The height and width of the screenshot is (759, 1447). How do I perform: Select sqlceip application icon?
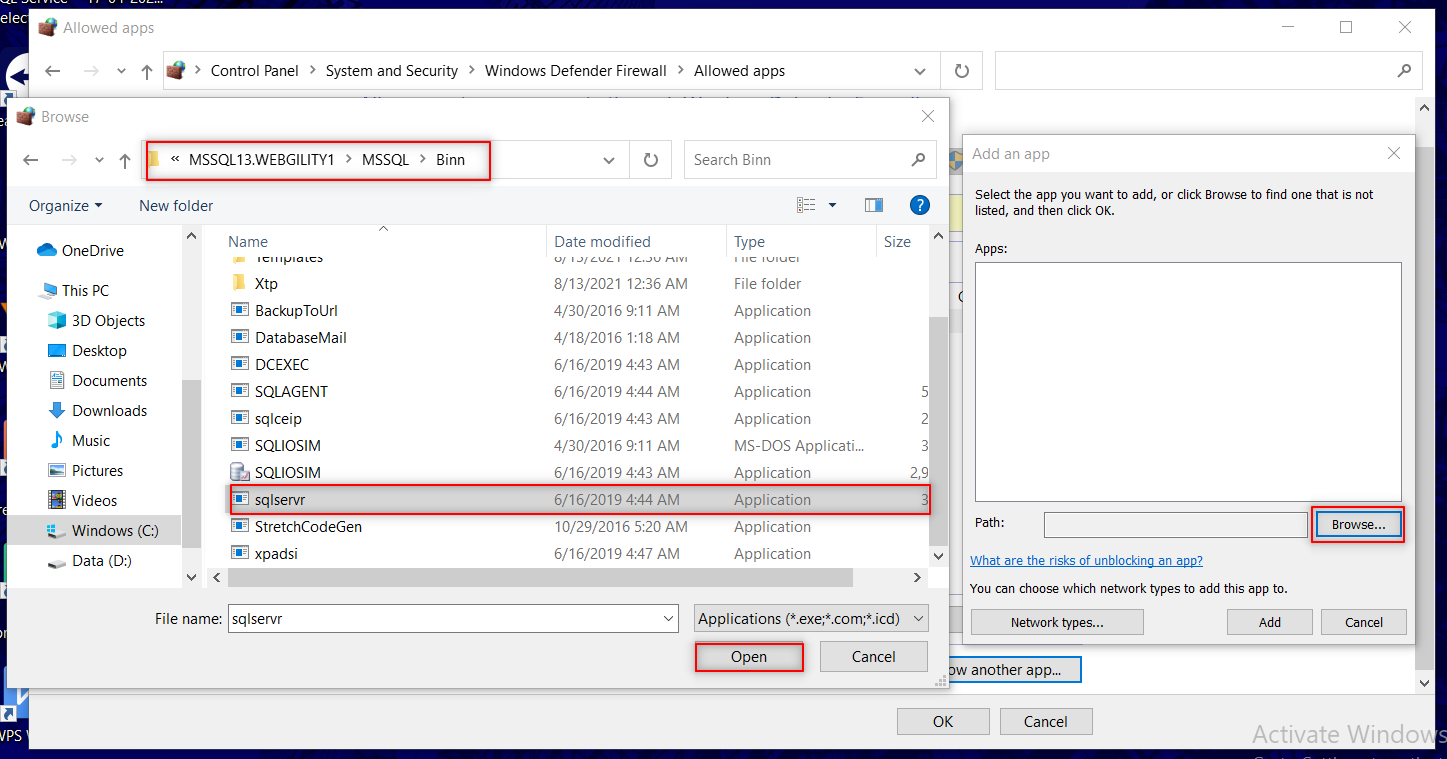coord(239,419)
